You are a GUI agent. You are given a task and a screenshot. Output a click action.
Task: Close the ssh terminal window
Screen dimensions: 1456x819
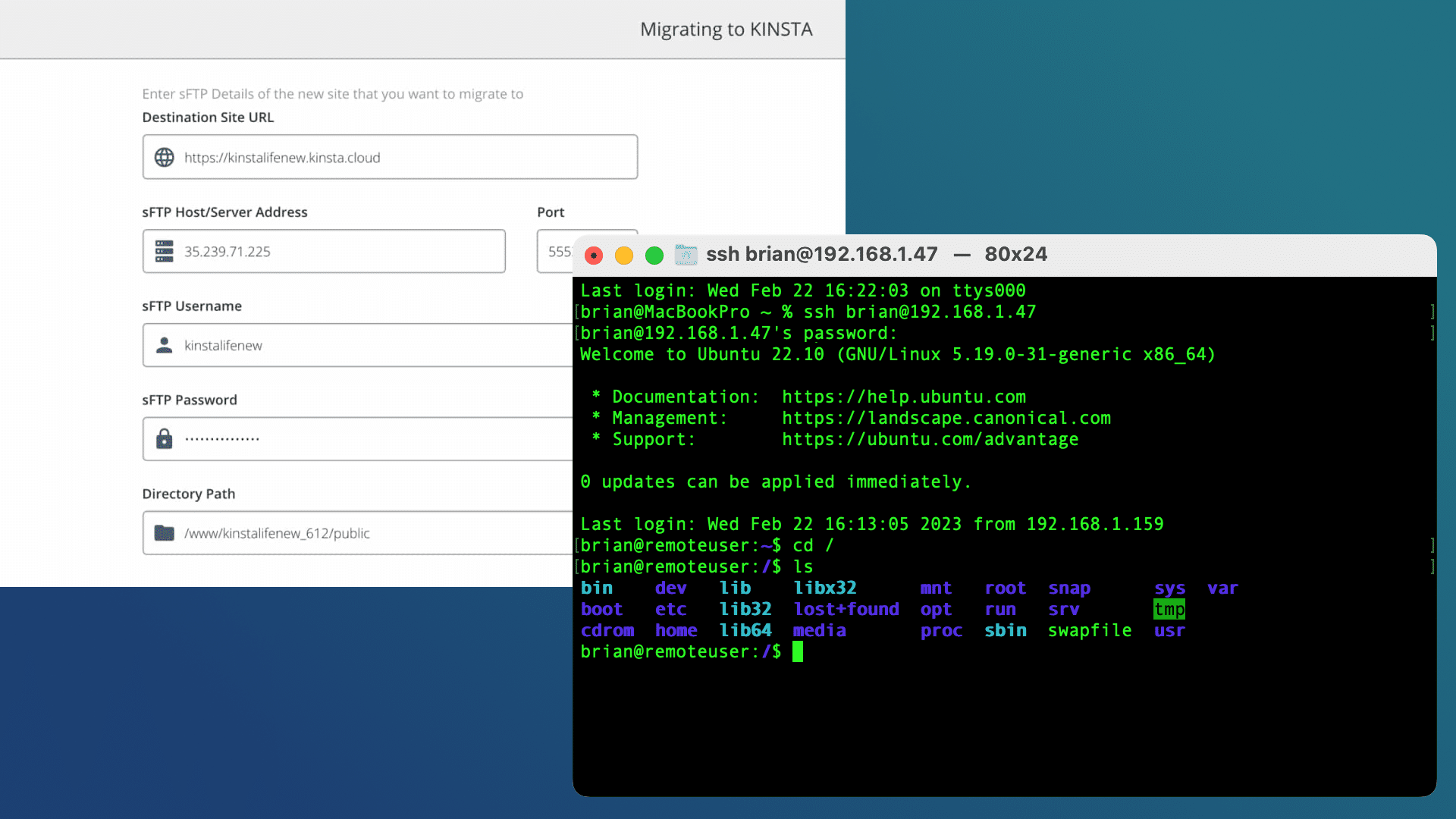click(x=594, y=256)
